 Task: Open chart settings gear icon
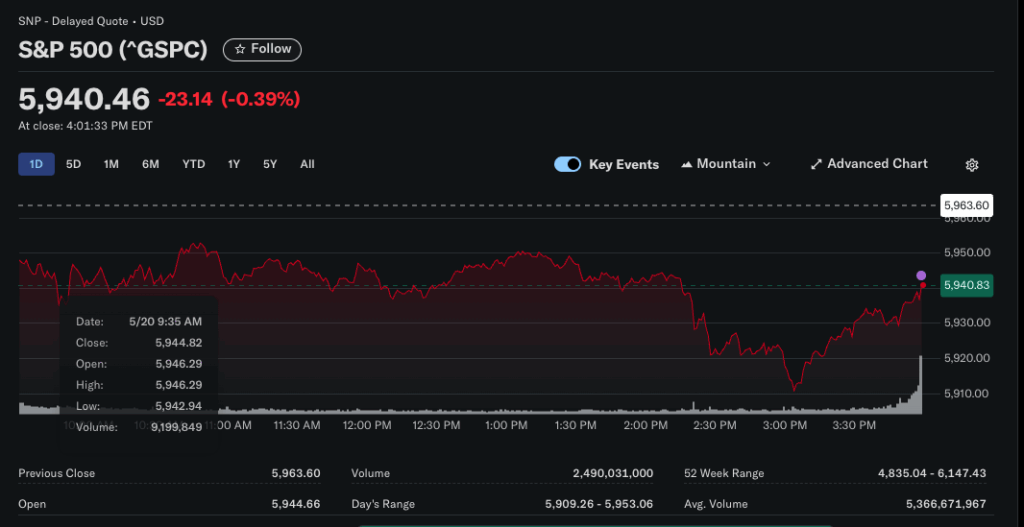pyautogui.click(x=971, y=165)
